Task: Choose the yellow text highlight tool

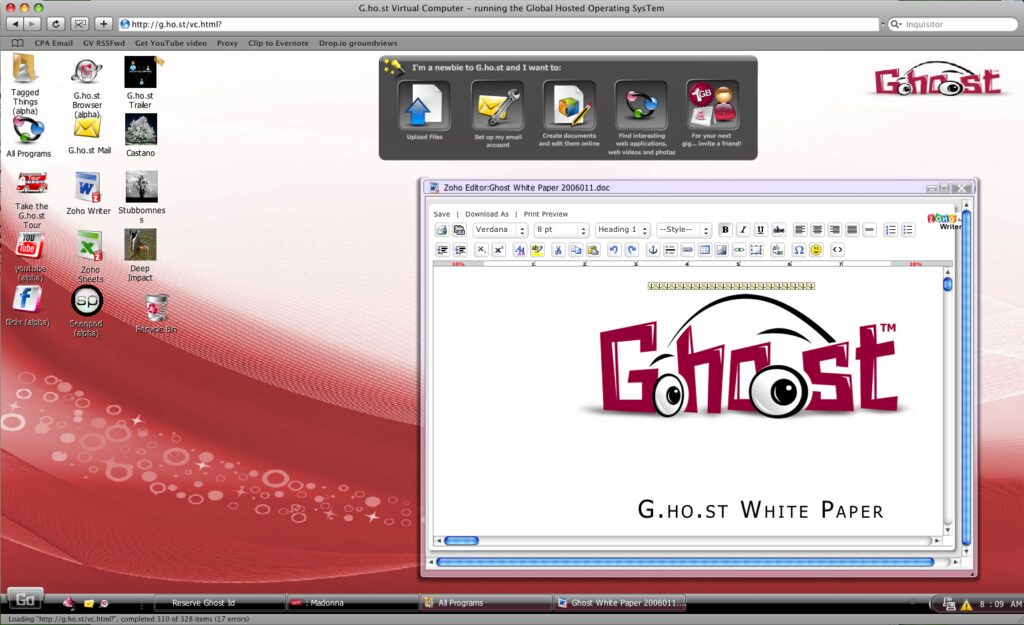Action: click(537, 249)
